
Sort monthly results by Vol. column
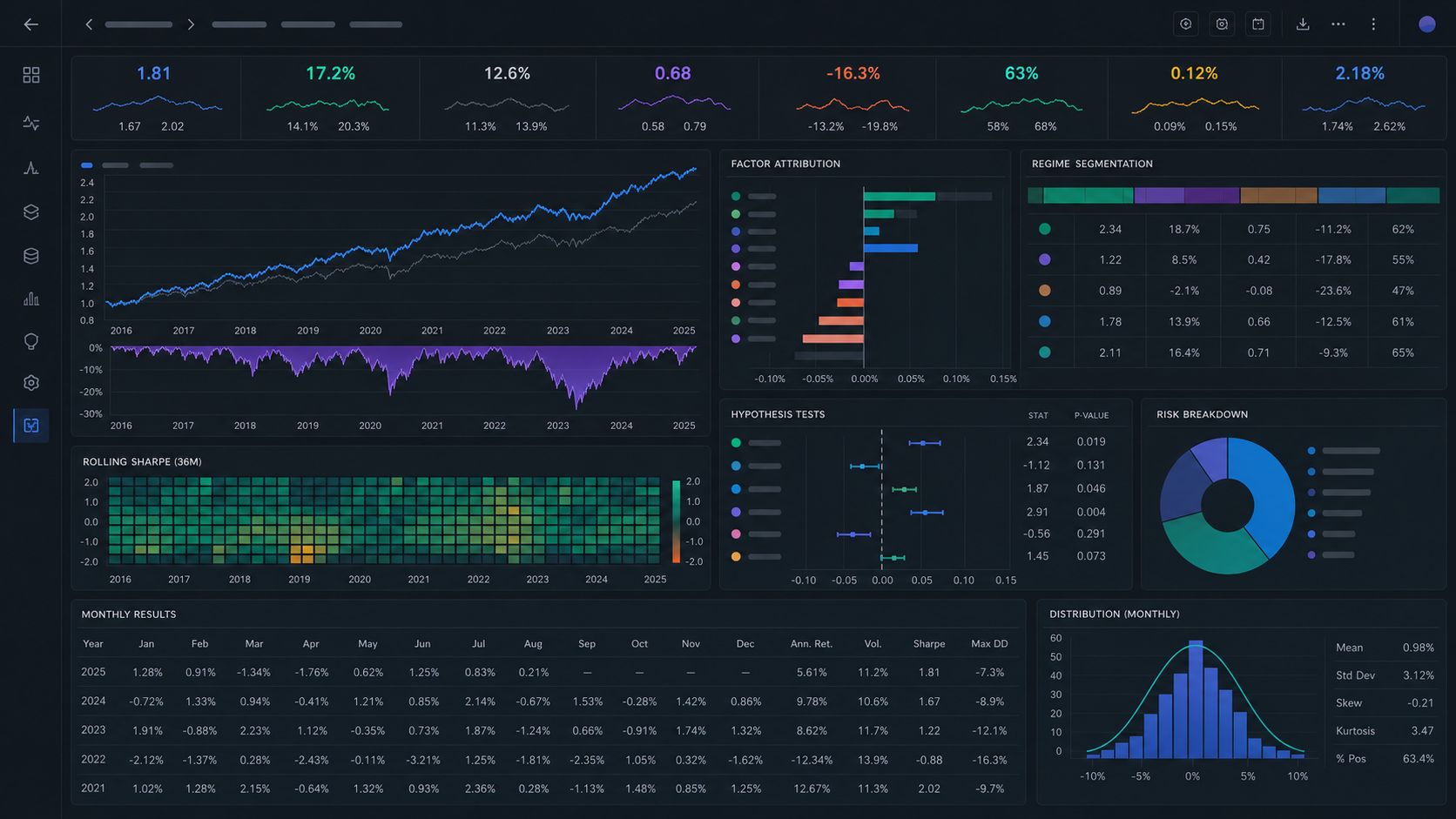(873, 644)
